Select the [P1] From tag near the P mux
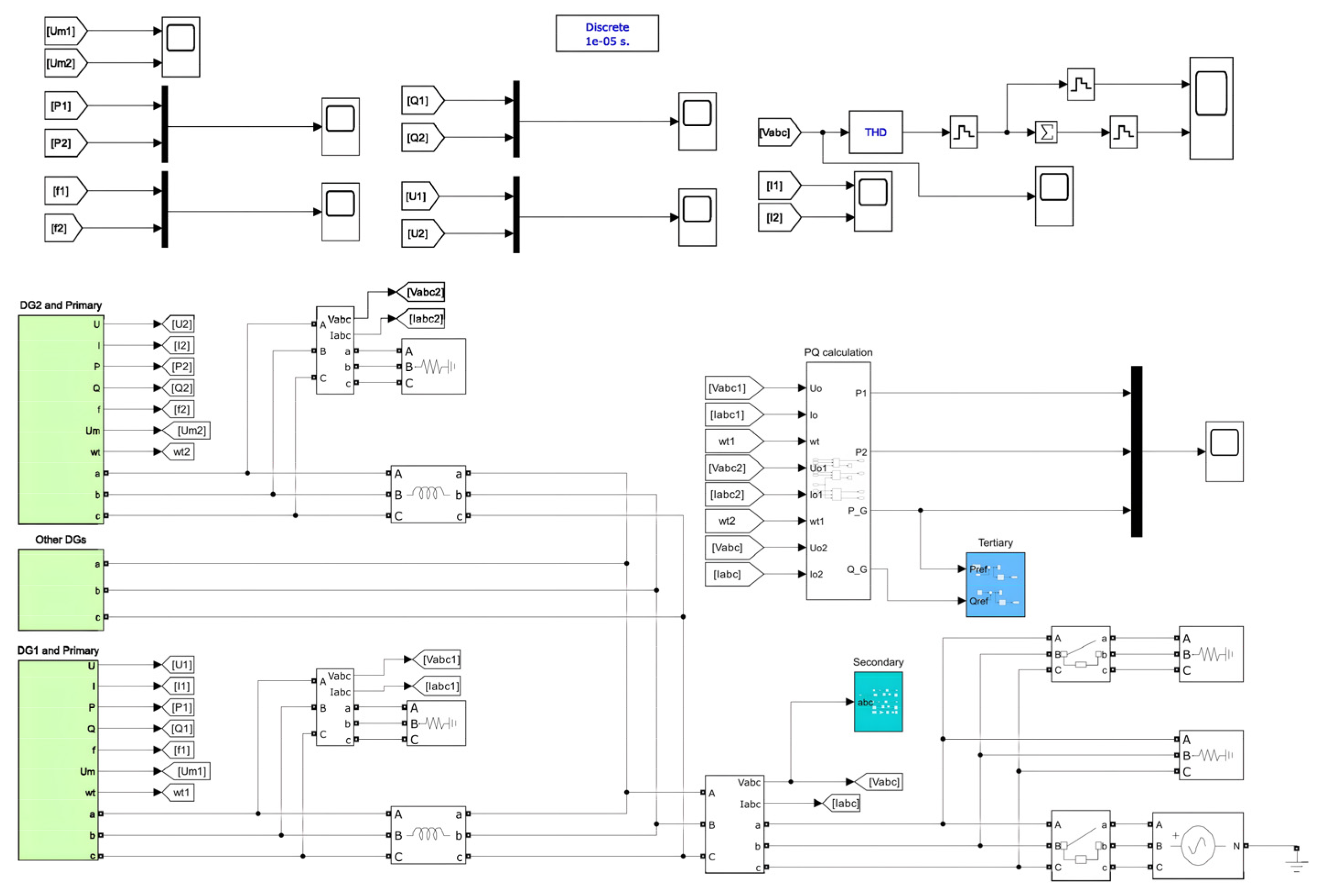1327x896 pixels. [64, 106]
